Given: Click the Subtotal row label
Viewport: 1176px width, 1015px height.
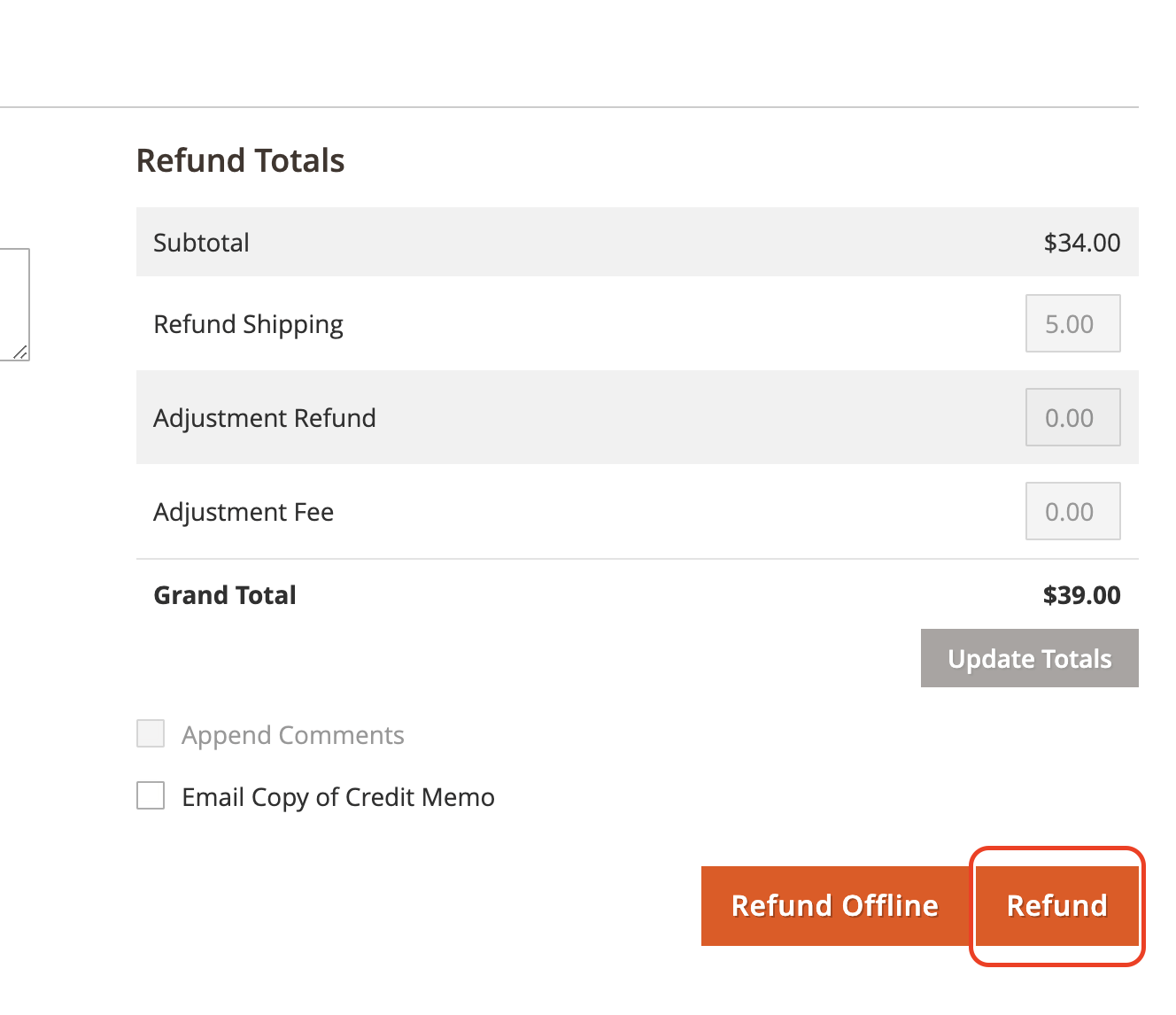Looking at the screenshot, I should pos(201,243).
